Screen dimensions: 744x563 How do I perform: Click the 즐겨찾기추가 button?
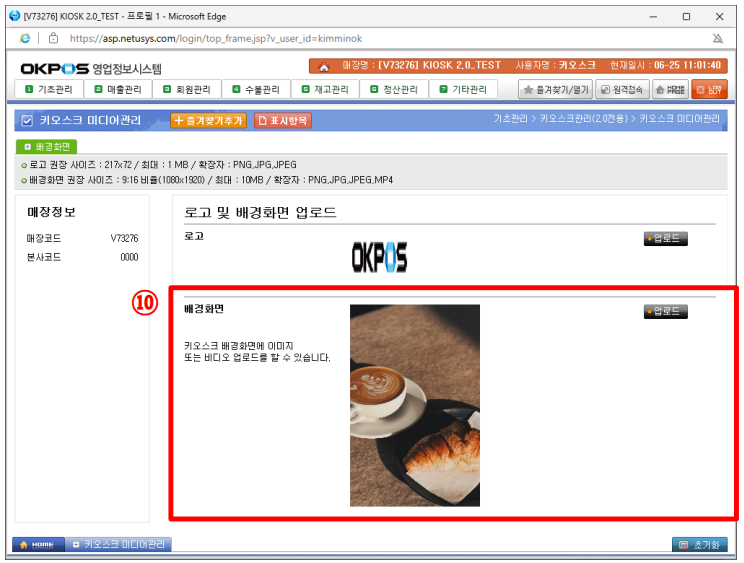(208, 120)
